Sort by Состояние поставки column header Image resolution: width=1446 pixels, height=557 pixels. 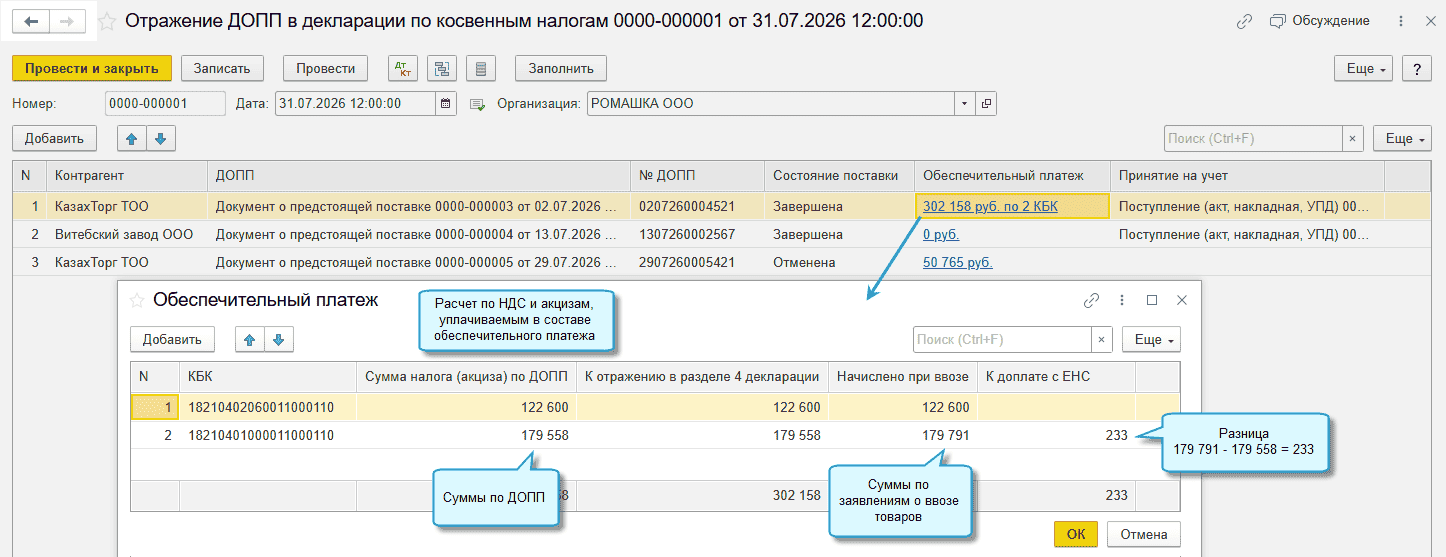pyautogui.click(x=839, y=175)
